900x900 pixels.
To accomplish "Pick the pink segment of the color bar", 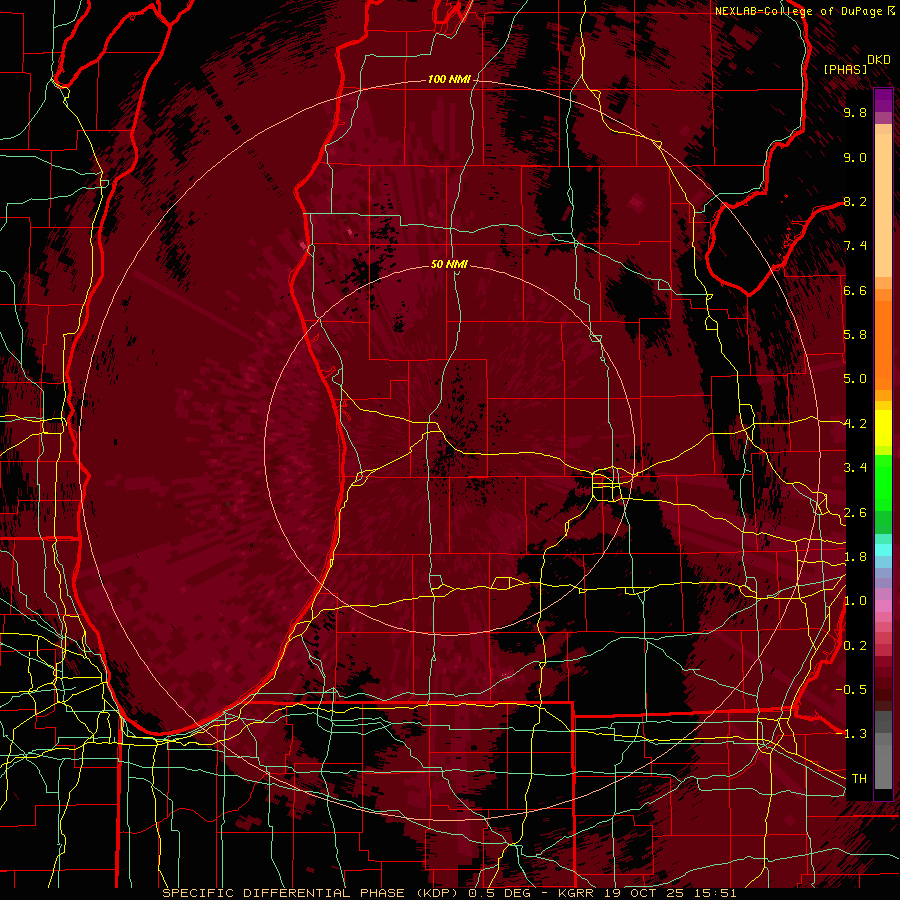I will click(x=883, y=606).
